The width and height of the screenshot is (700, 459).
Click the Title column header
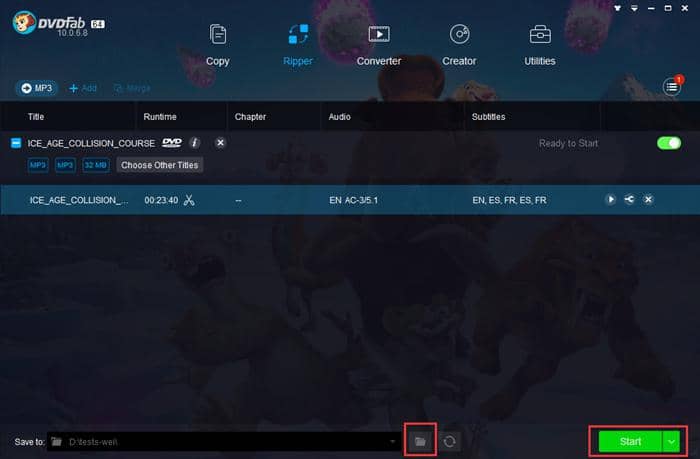[36, 117]
